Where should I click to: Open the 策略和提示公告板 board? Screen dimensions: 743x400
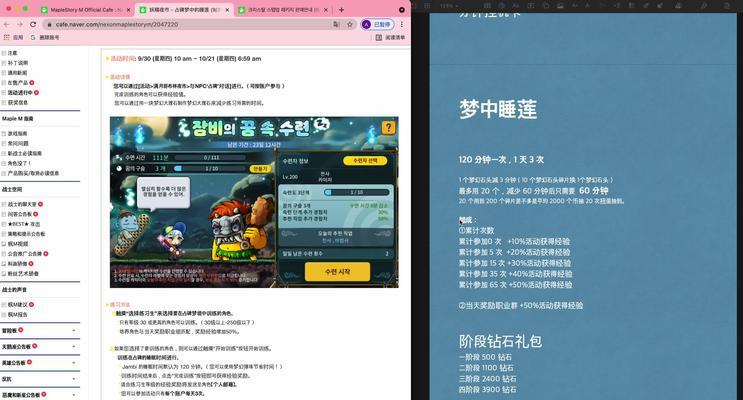[27, 234]
